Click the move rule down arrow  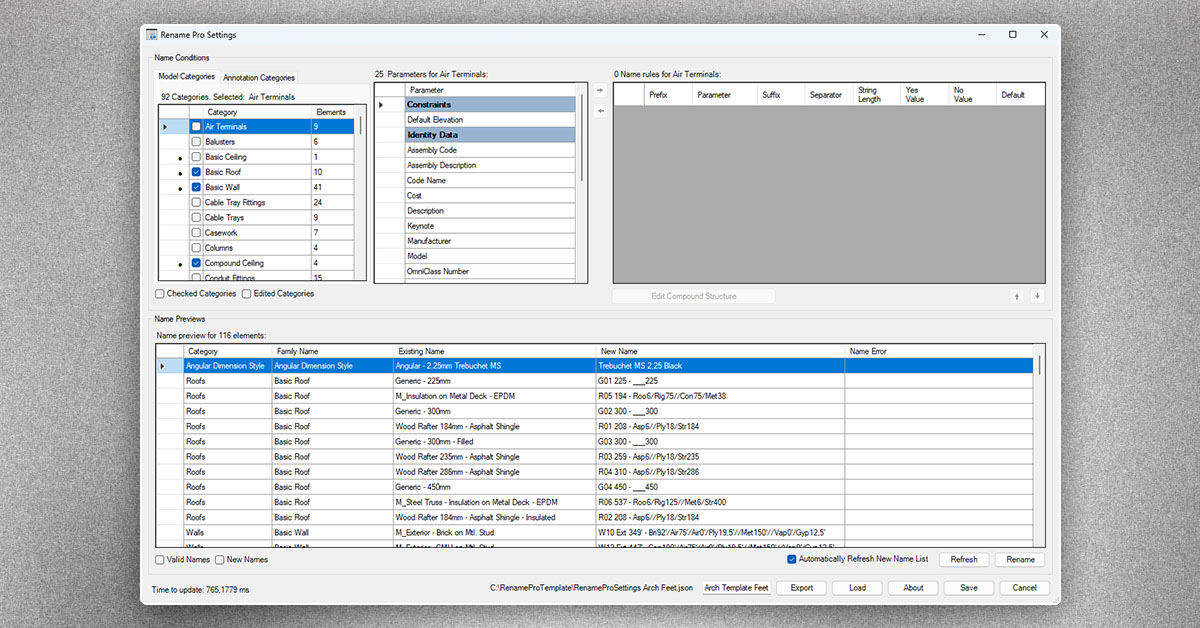click(x=1037, y=296)
